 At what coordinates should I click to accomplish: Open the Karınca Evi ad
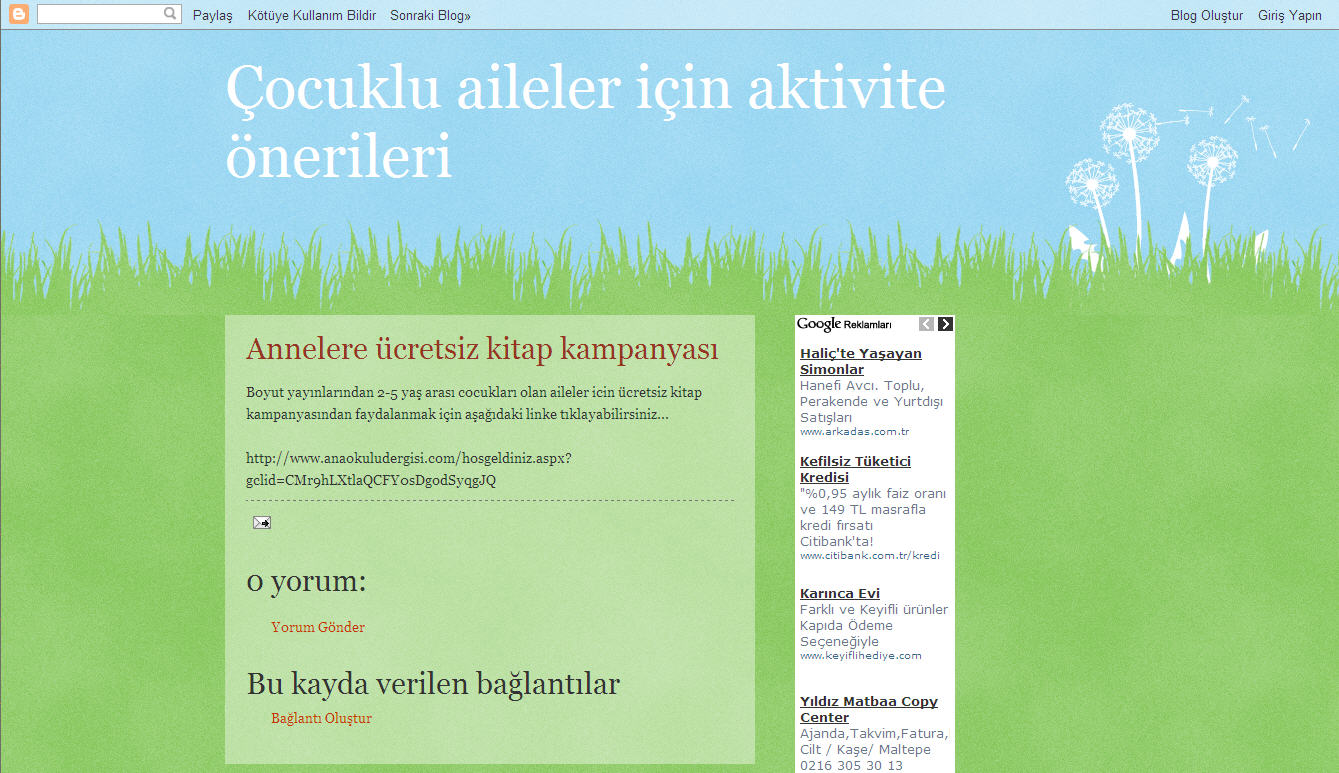click(840, 594)
